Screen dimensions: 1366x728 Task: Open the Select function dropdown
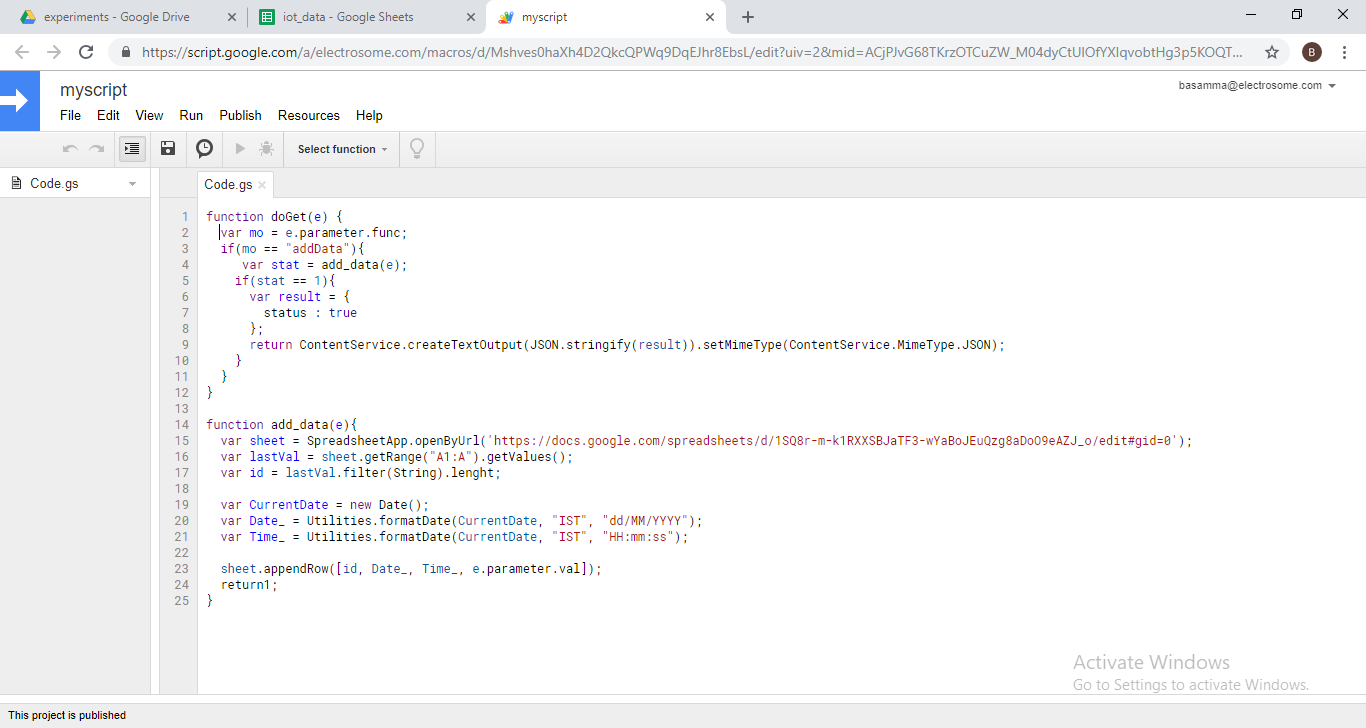342,149
